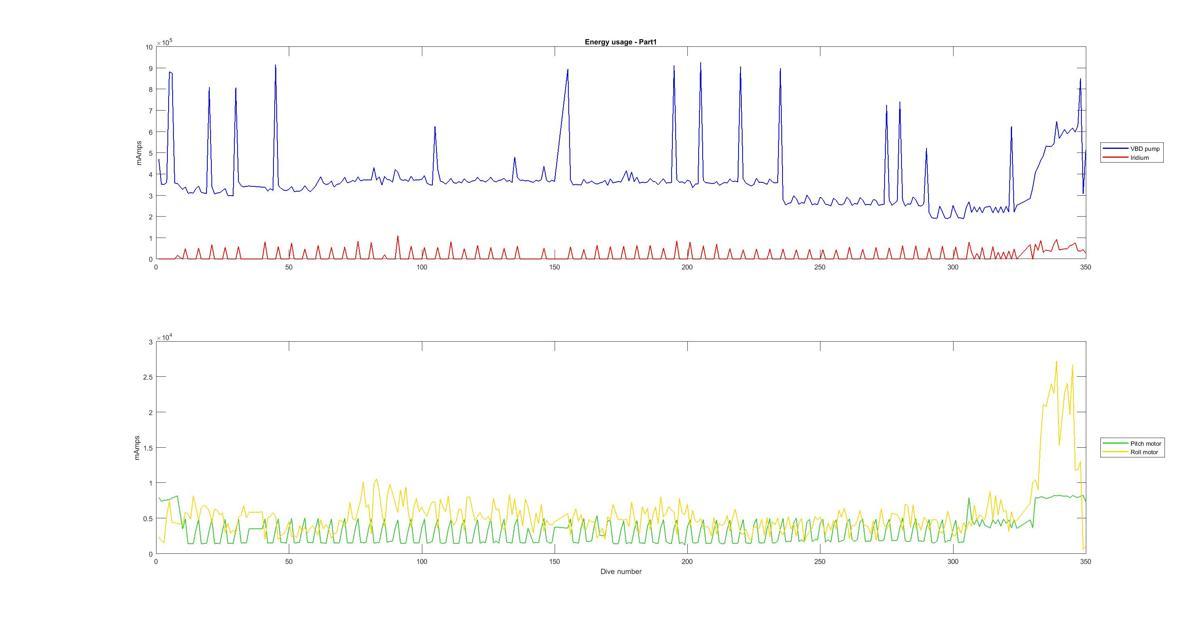Click upper plot y-axis tick "10"
1200x622 pixels.
[149, 47]
